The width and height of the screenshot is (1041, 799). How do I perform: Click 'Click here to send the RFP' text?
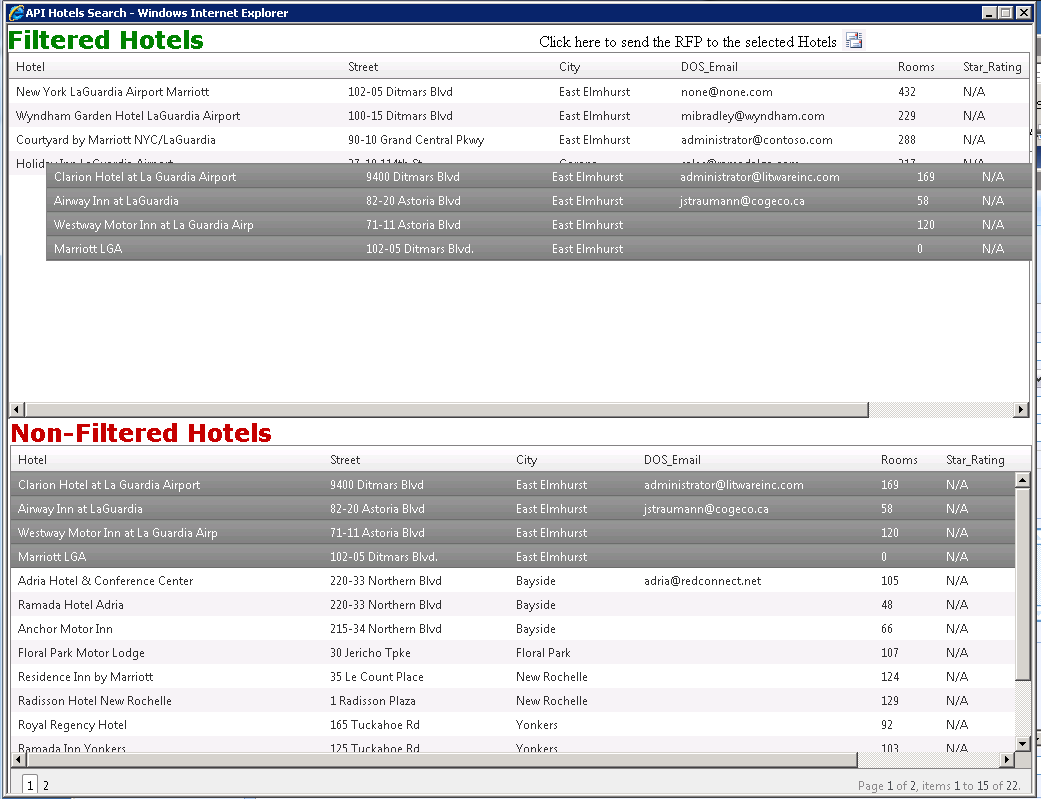pyautogui.click(x=688, y=42)
